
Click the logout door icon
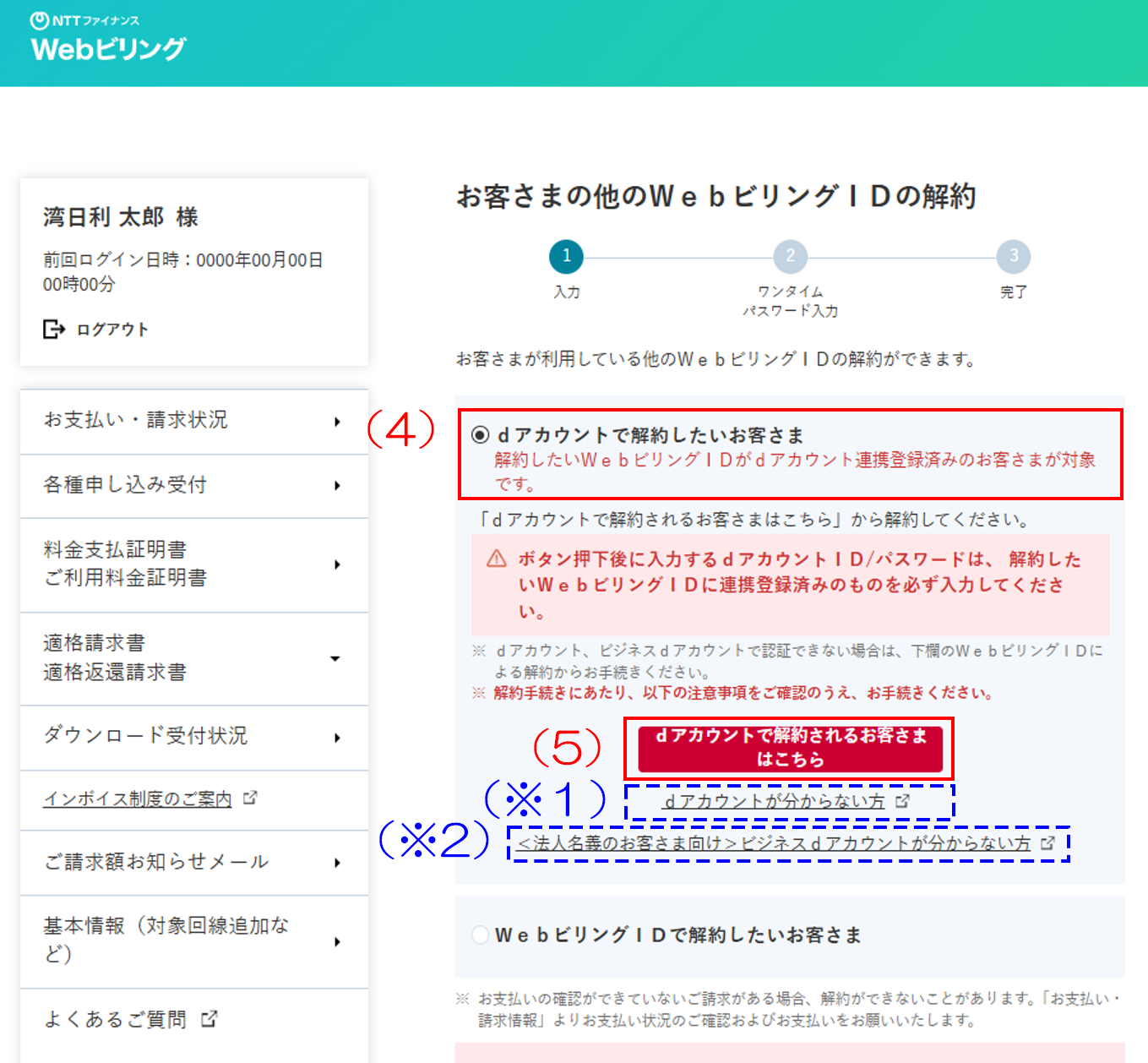pos(54,329)
